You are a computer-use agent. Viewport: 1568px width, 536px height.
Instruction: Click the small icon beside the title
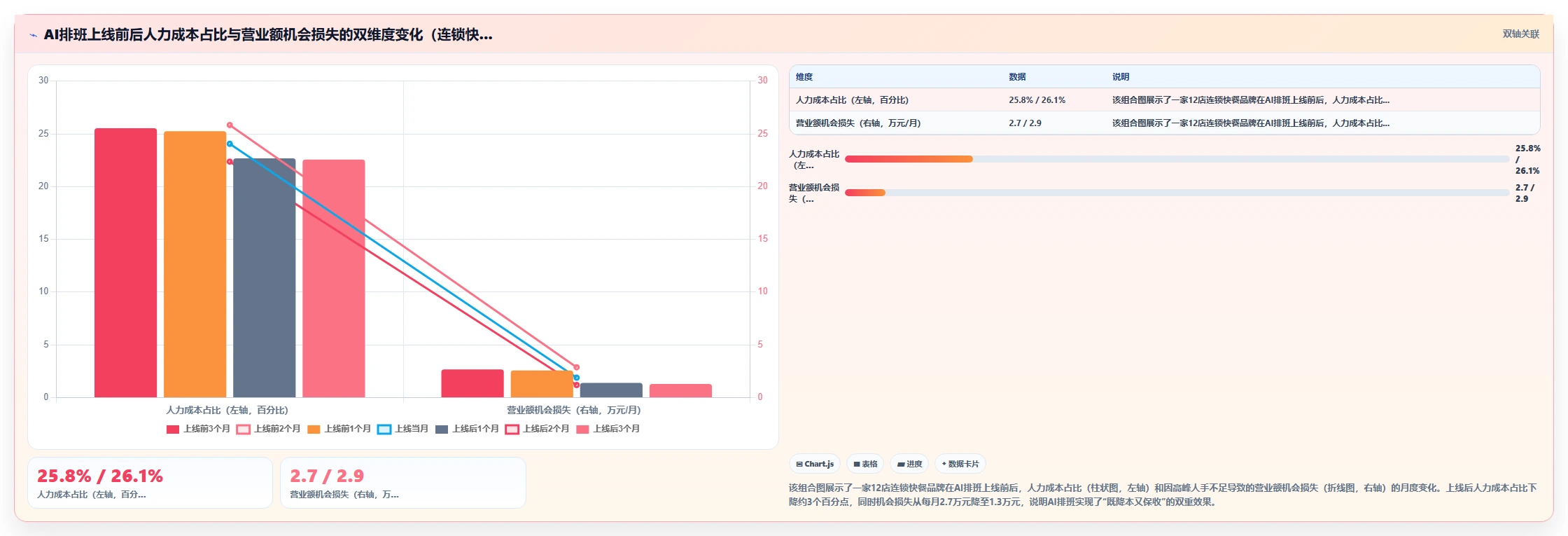pos(33,35)
